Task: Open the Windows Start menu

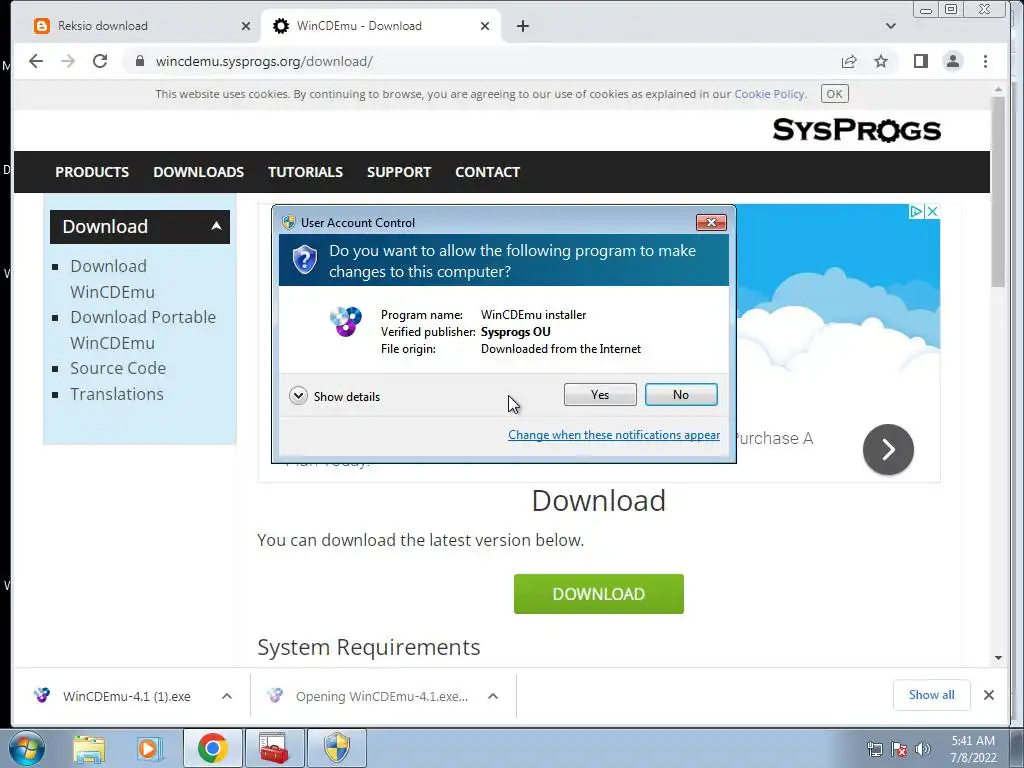Action: pos(27,748)
